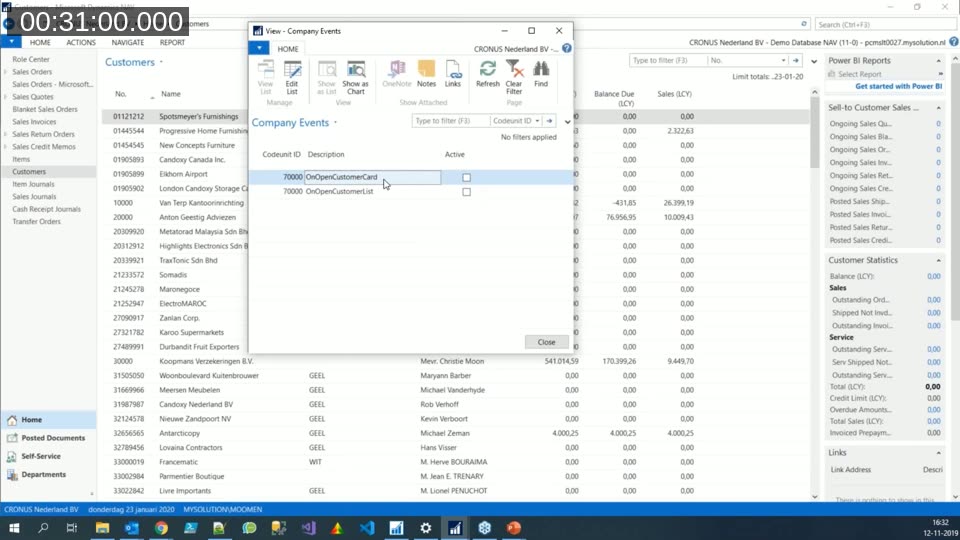Click Get started with Power BI link
960x540 pixels.
(x=898, y=86)
